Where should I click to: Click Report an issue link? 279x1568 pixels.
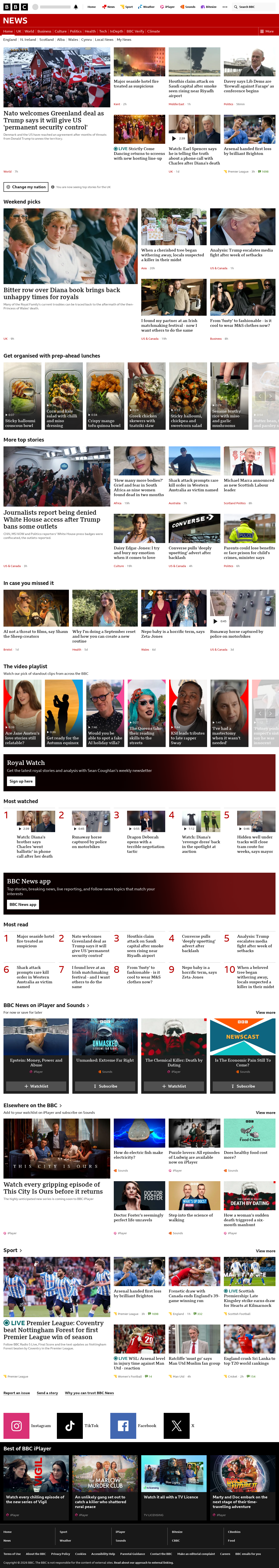(x=16, y=1393)
